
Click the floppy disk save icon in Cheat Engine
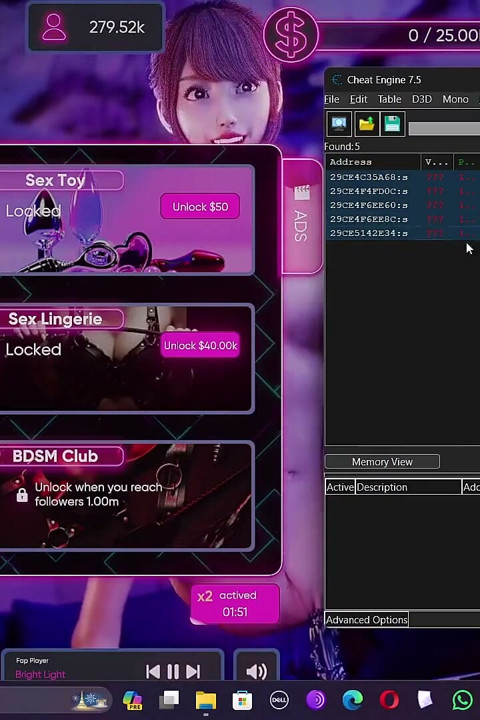click(x=392, y=124)
